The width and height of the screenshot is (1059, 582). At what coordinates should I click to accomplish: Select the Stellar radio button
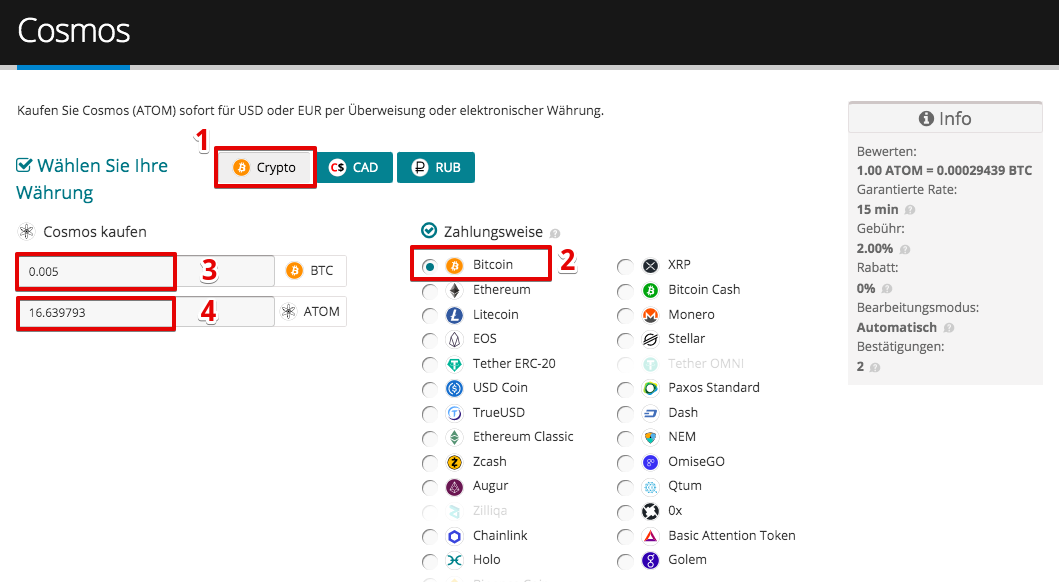pos(625,340)
